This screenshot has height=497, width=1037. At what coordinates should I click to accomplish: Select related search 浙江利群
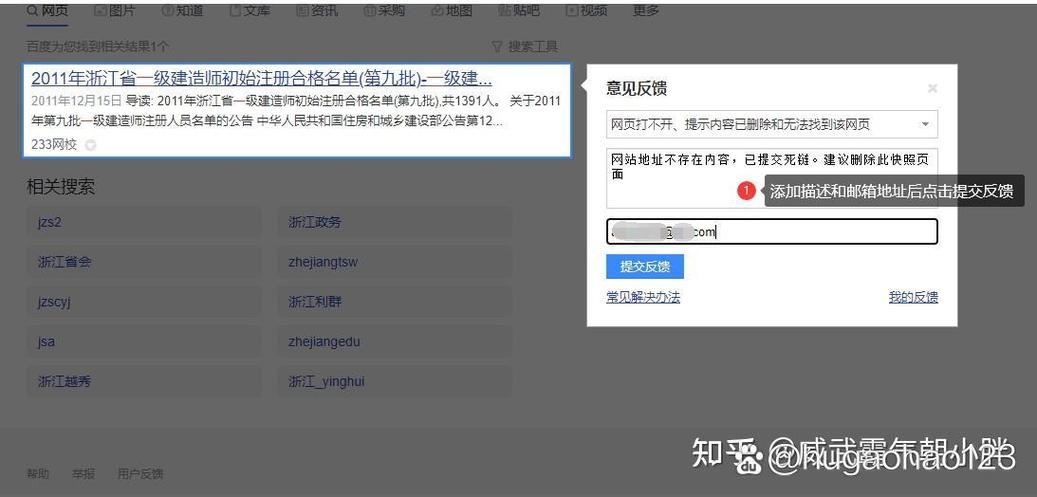394,302
